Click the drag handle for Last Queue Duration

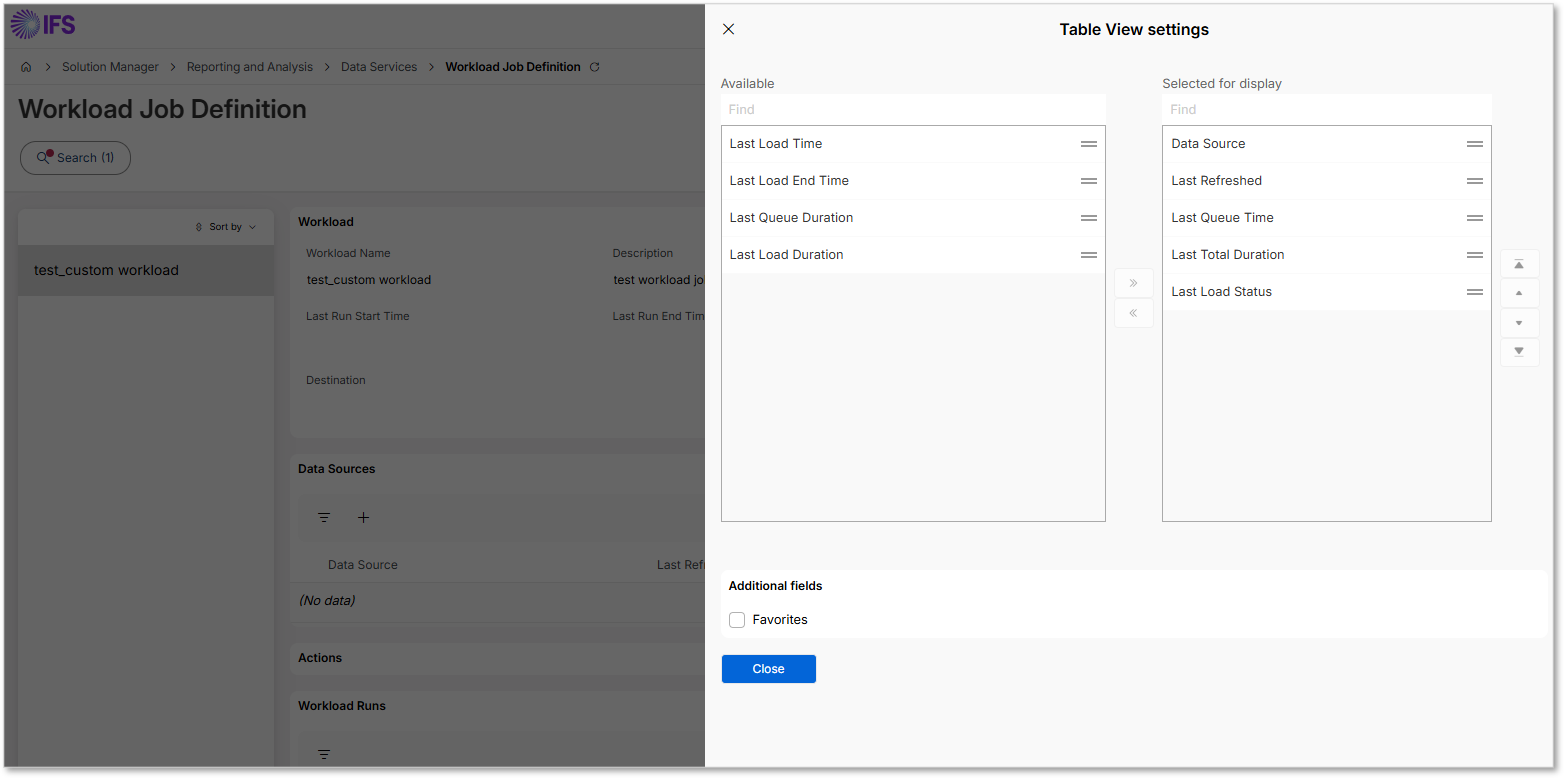coord(1089,218)
